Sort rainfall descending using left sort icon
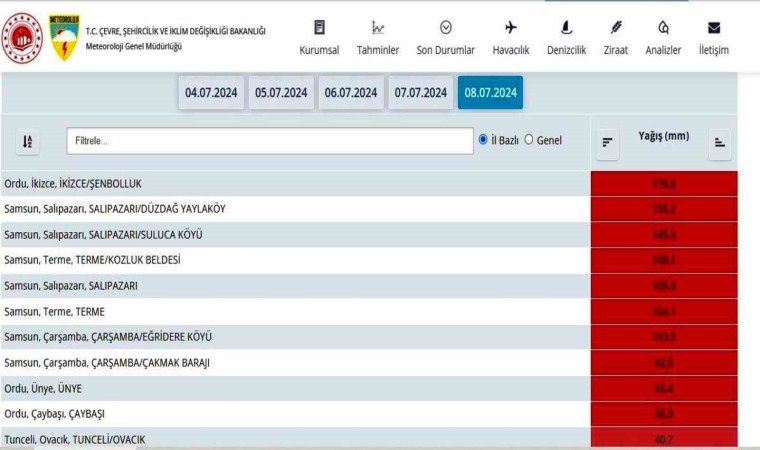760x450 pixels. 607,143
